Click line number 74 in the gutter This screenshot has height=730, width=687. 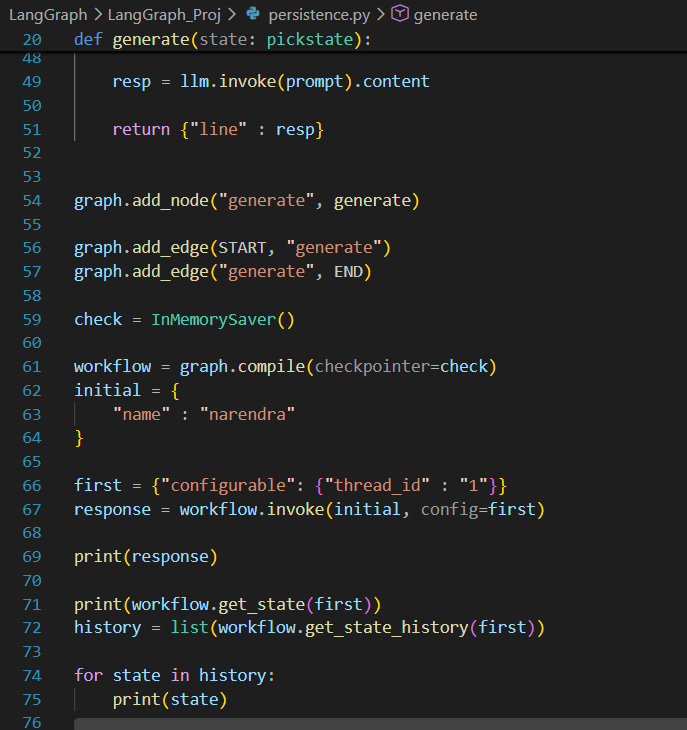point(32,676)
